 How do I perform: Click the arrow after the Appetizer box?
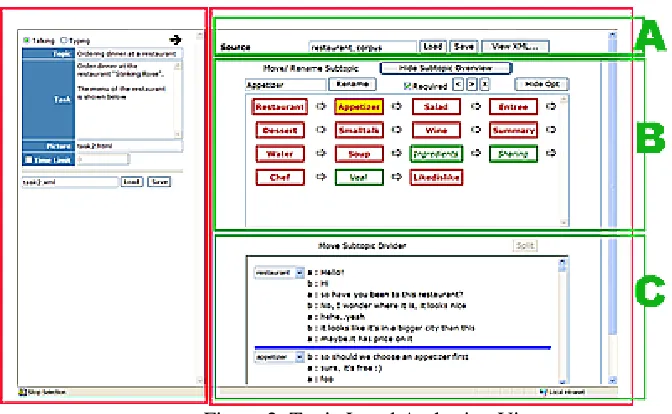397,106
